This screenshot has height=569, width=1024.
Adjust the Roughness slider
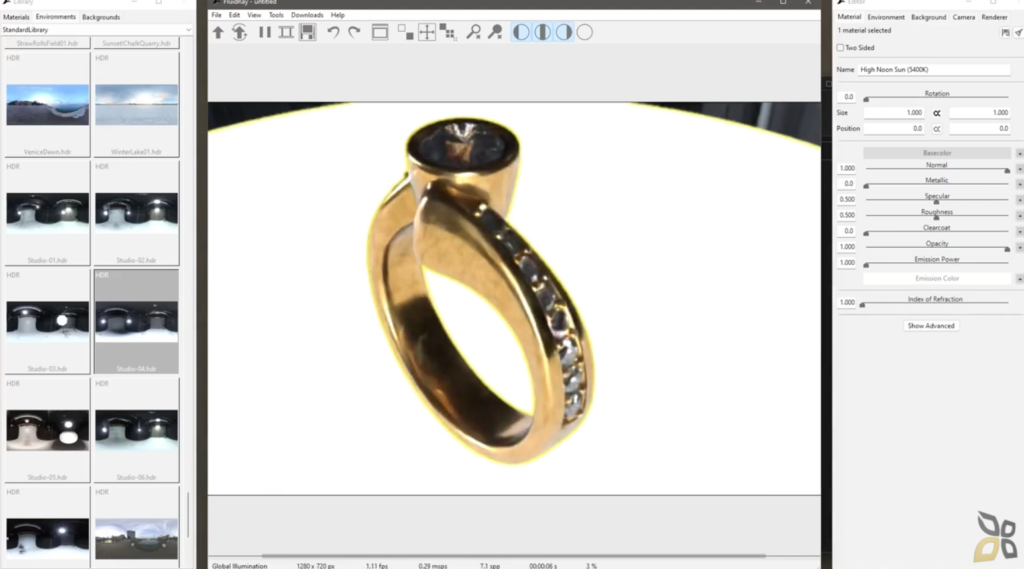point(936,218)
